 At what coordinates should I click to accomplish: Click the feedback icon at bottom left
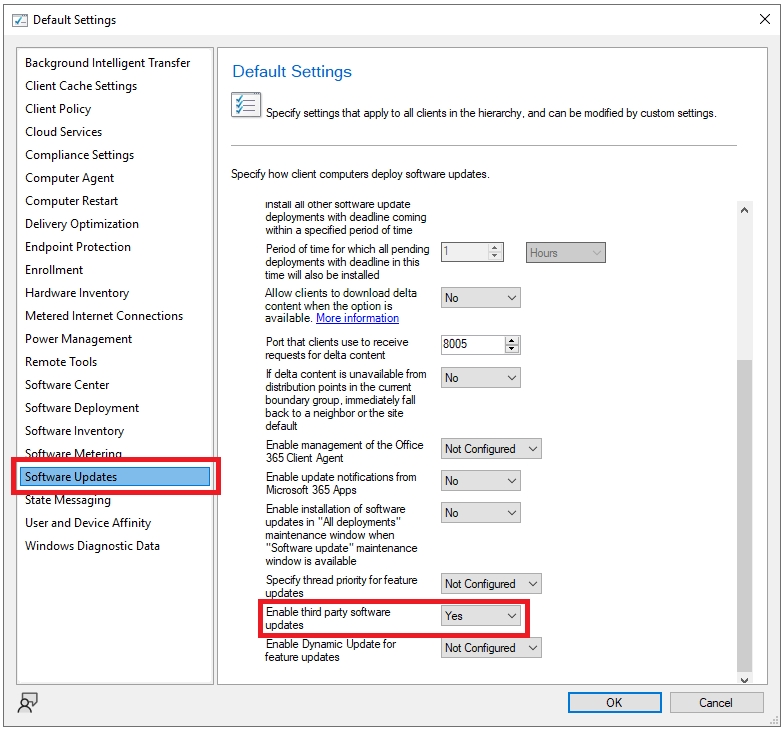(x=27, y=700)
